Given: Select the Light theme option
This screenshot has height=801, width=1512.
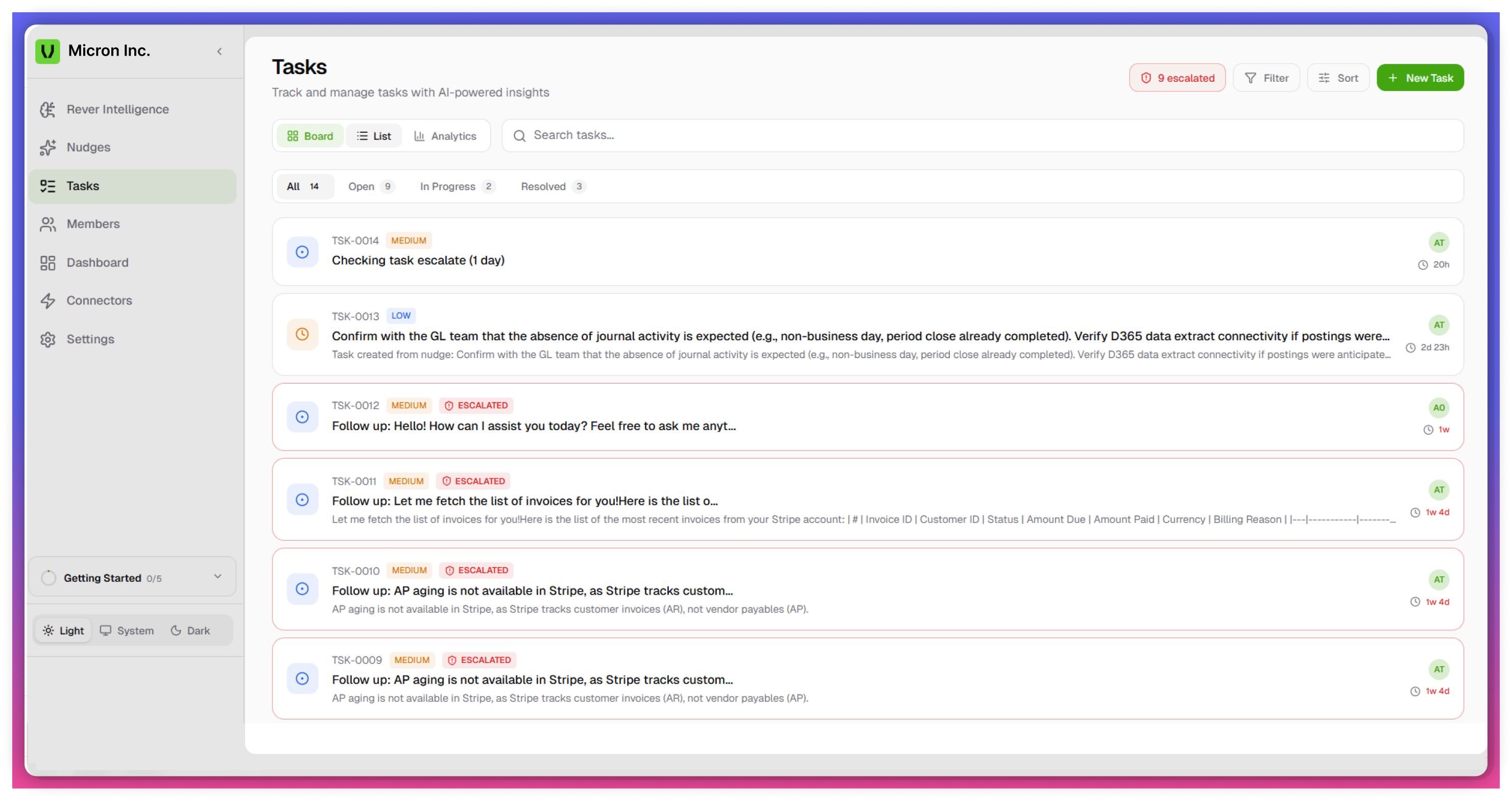Looking at the screenshot, I should tap(63, 631).
